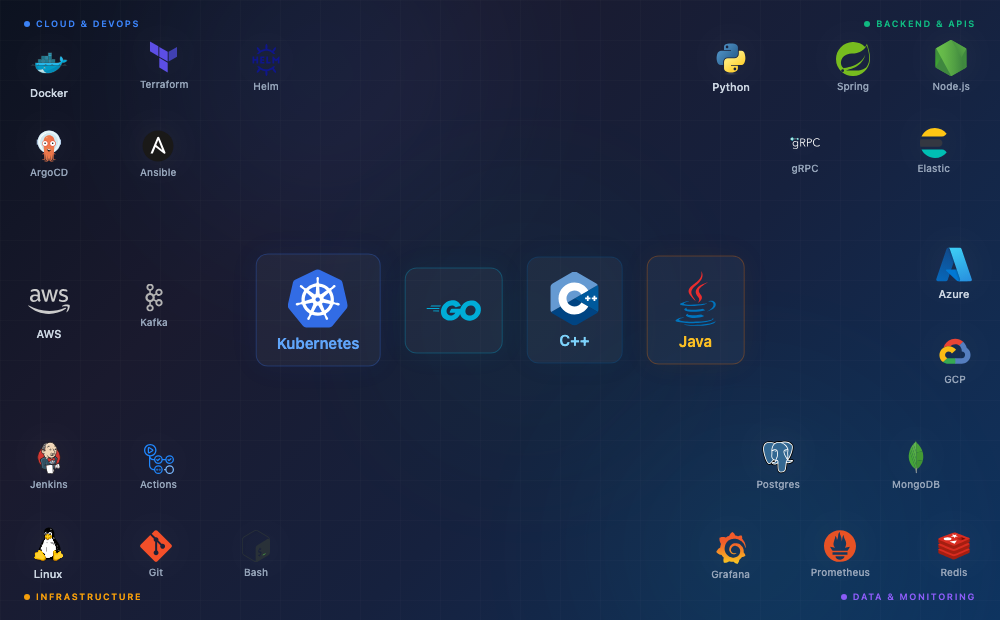Click the GCP cloud icon

pos(954,352)
